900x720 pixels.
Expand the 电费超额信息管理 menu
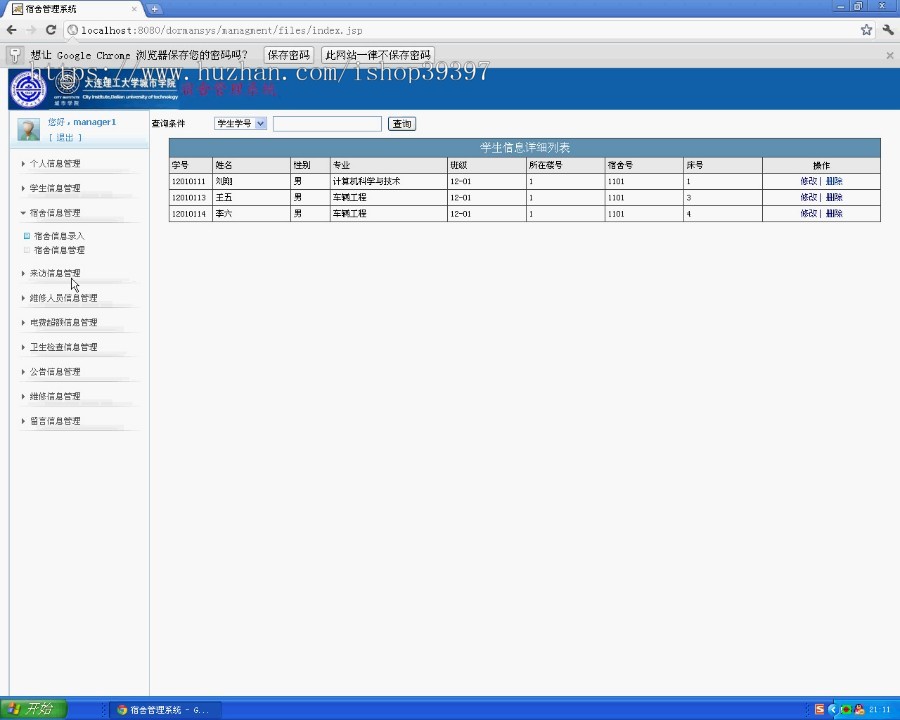pyautogui.click(x=63, y=323)
